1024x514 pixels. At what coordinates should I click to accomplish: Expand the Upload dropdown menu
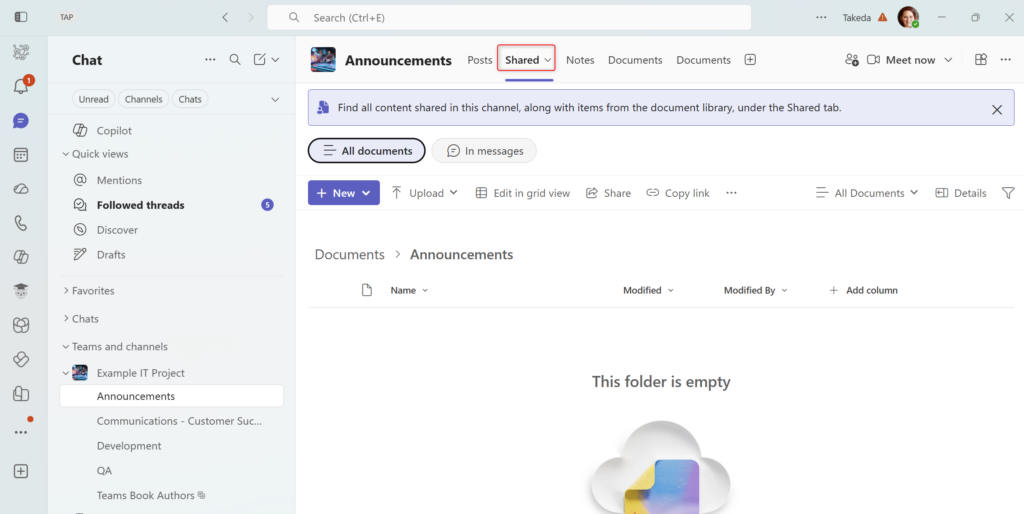click(x=424, y=193)
